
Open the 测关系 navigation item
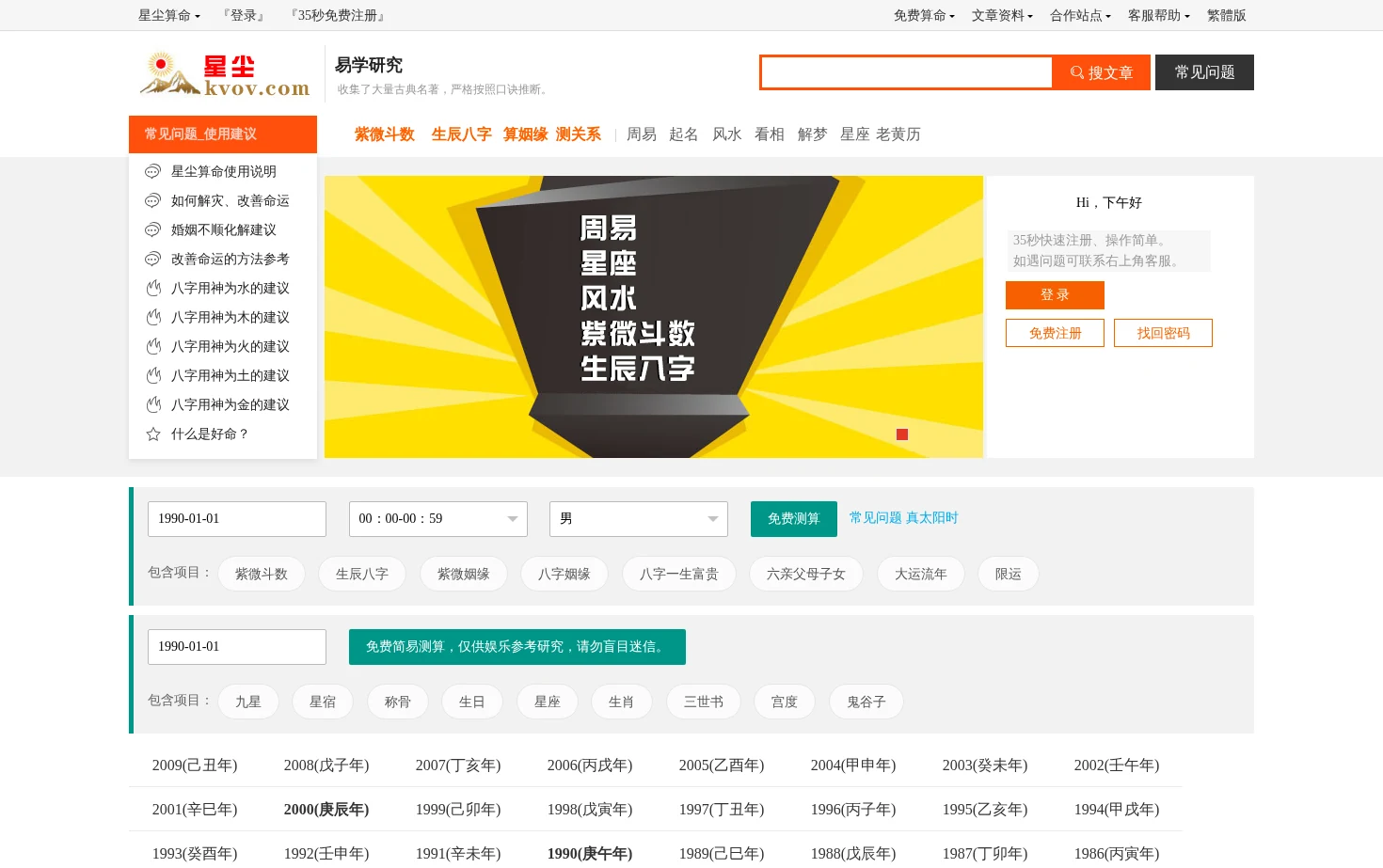[x=579, y=134]
